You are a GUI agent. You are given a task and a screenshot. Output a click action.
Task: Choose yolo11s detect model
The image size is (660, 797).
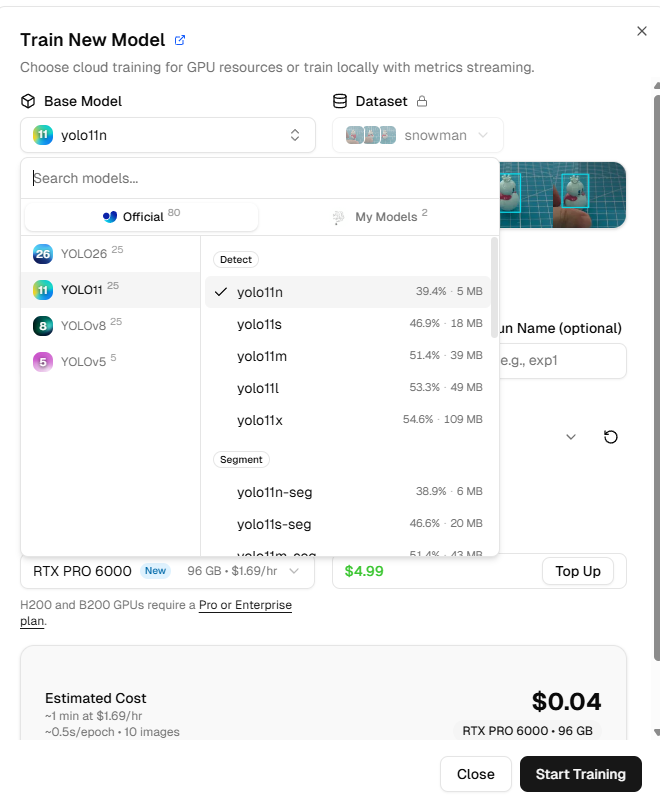(348, 324)
